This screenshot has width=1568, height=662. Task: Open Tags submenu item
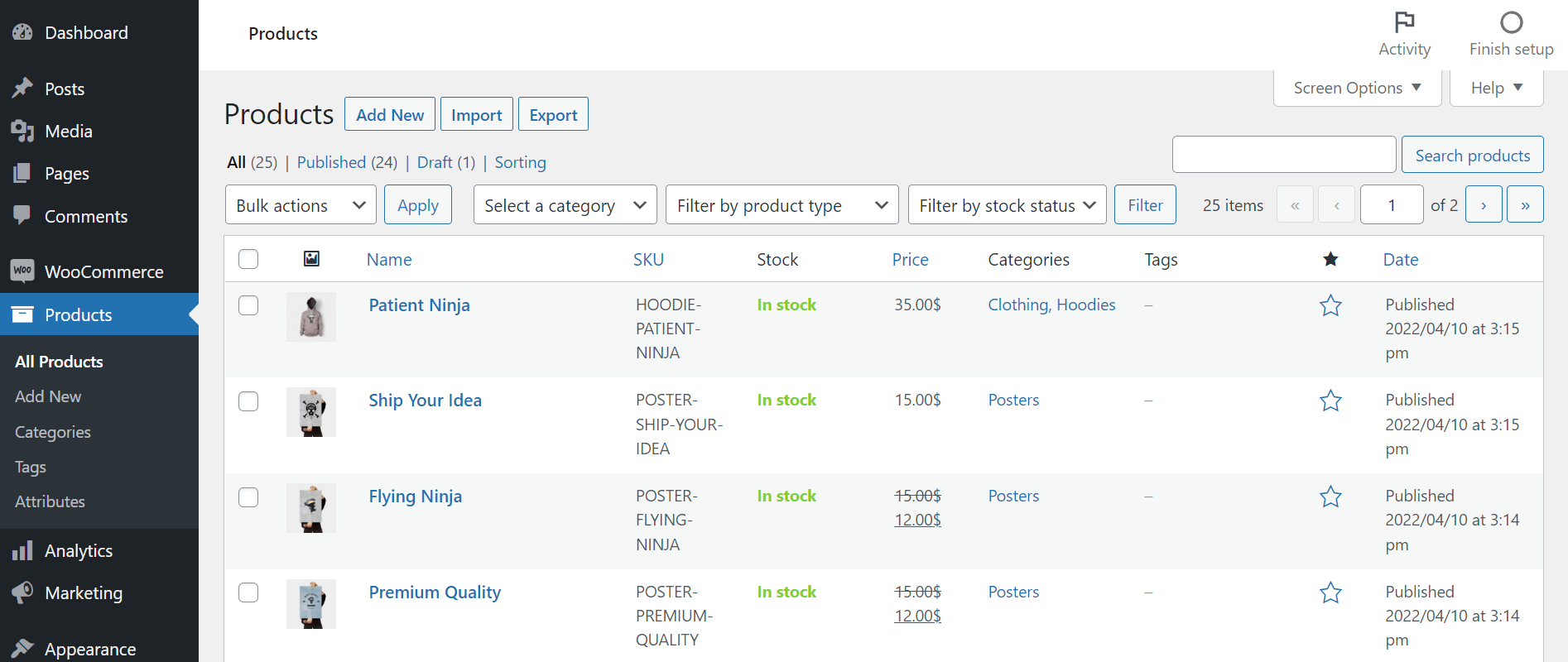pyautogui.click(x=31, y=467)
